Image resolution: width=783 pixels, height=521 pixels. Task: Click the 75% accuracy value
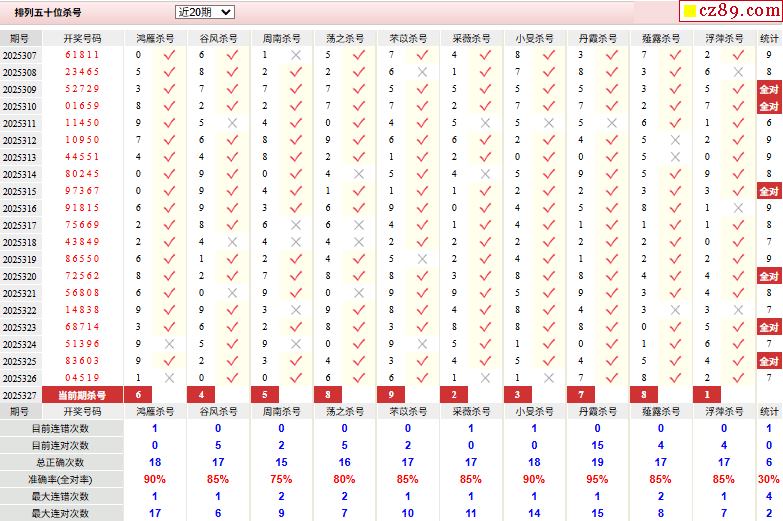coord(281,480)
